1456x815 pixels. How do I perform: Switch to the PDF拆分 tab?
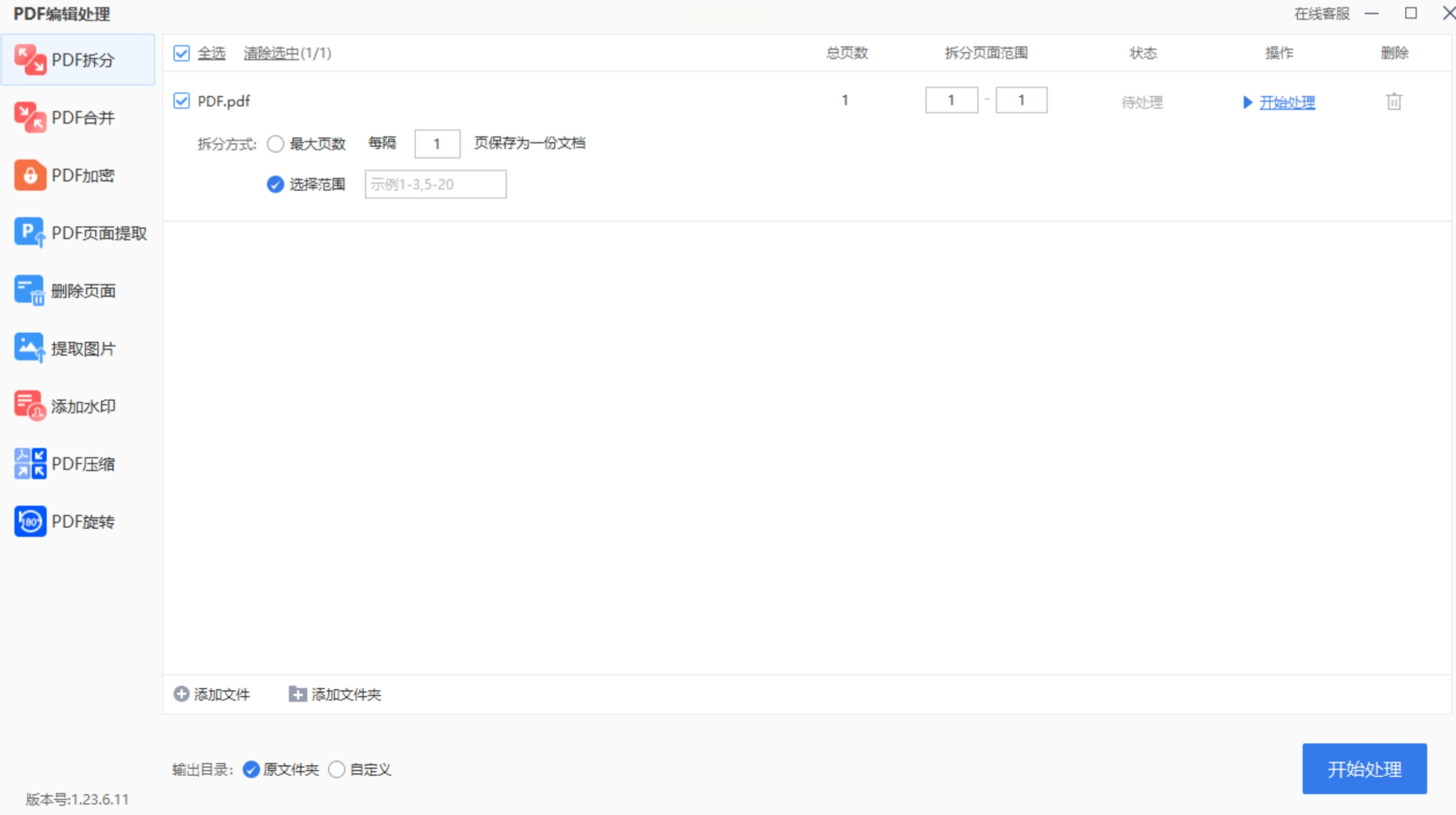point(78,60)
